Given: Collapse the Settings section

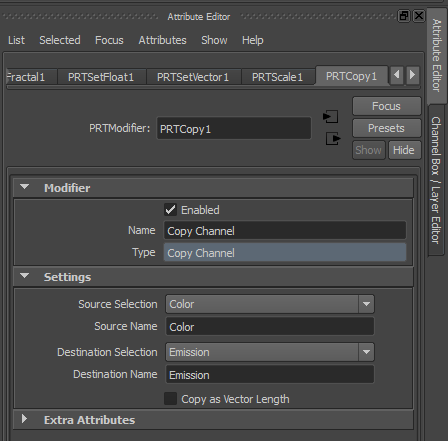Looking at the screenshot, I should pyautogui.click(x=24, y=276).
